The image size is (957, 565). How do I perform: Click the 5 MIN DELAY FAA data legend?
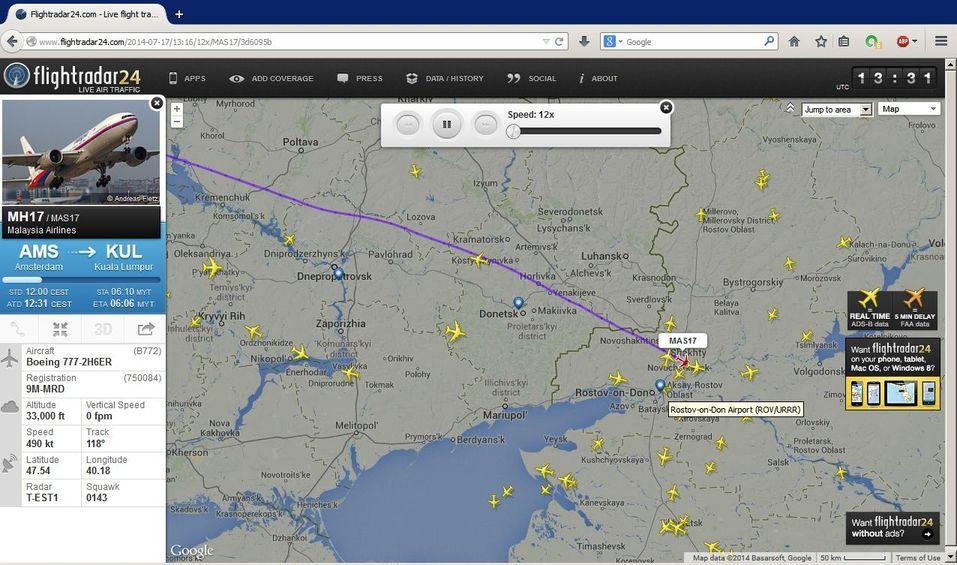pos(915,310)
